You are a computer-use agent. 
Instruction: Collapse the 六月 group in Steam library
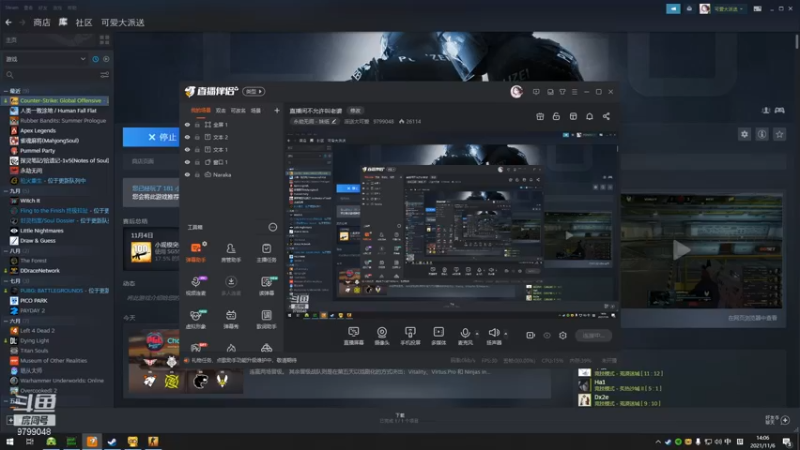pyautogui.click(x=5, y=321)
